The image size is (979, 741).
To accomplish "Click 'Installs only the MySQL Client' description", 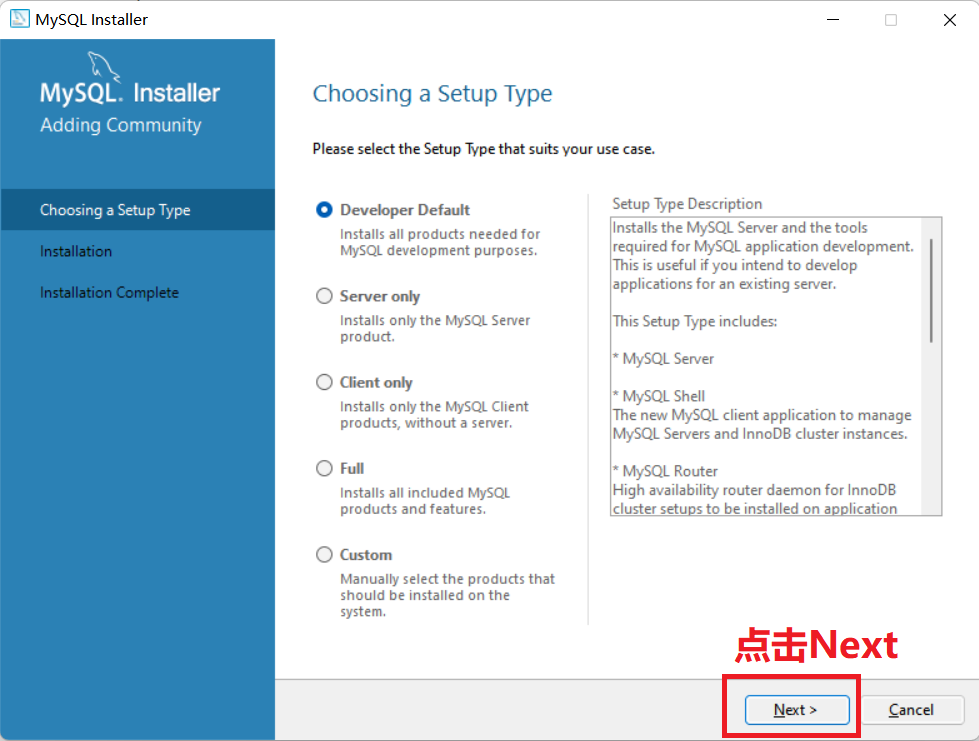I will (x=434, y=415).
